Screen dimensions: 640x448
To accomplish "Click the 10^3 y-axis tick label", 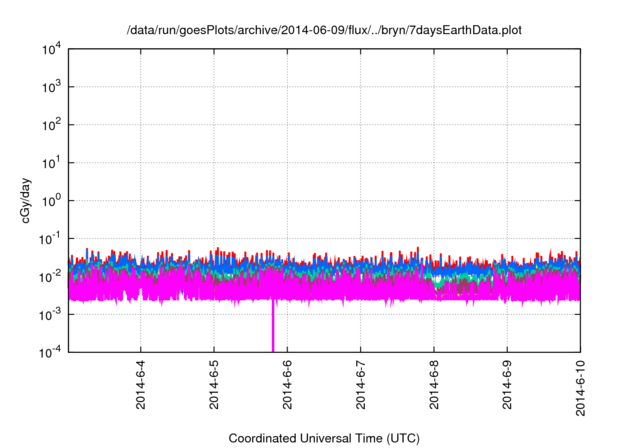I will click(51, 87).
